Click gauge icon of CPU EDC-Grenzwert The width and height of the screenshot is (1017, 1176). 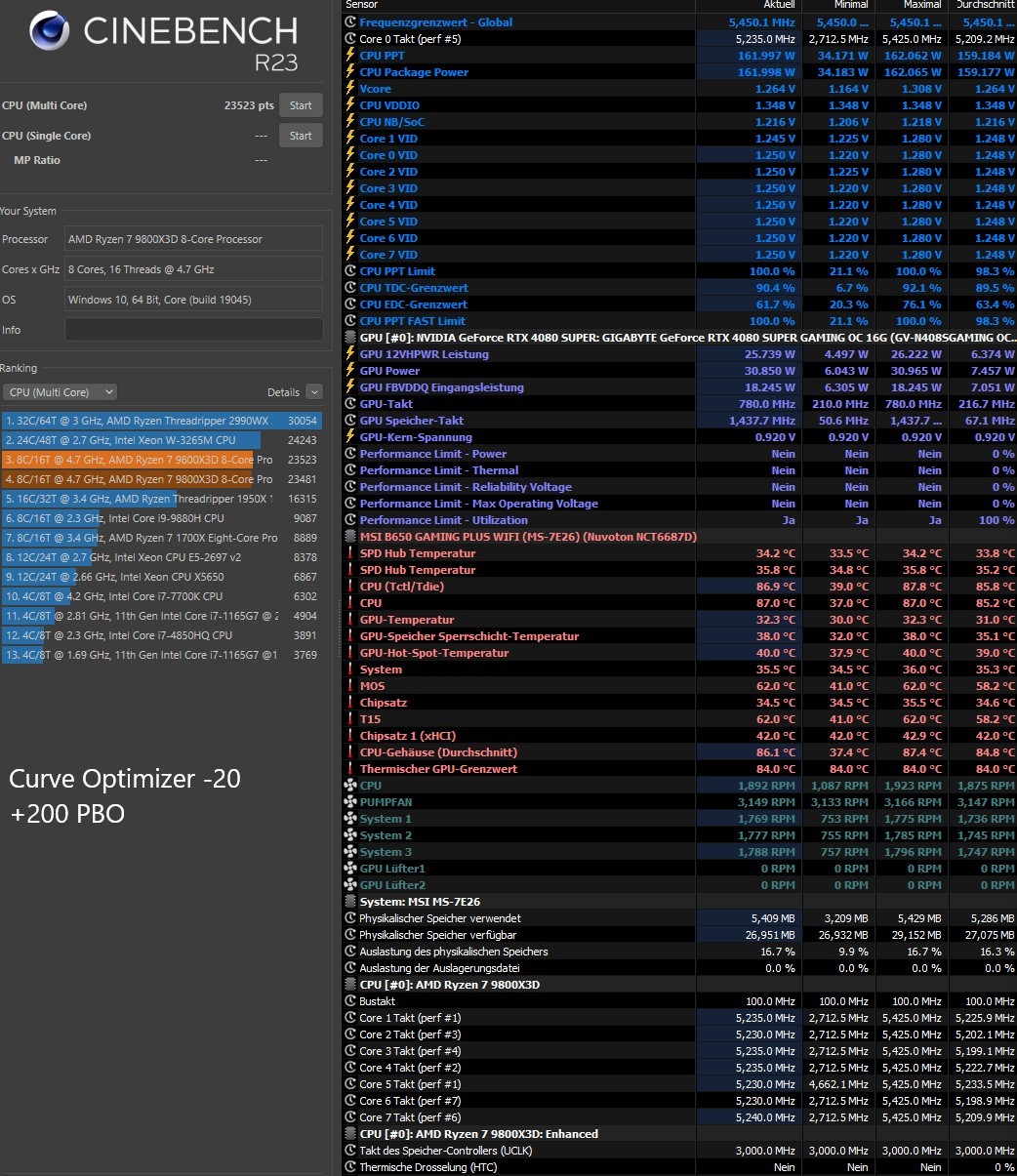(351, 304)
